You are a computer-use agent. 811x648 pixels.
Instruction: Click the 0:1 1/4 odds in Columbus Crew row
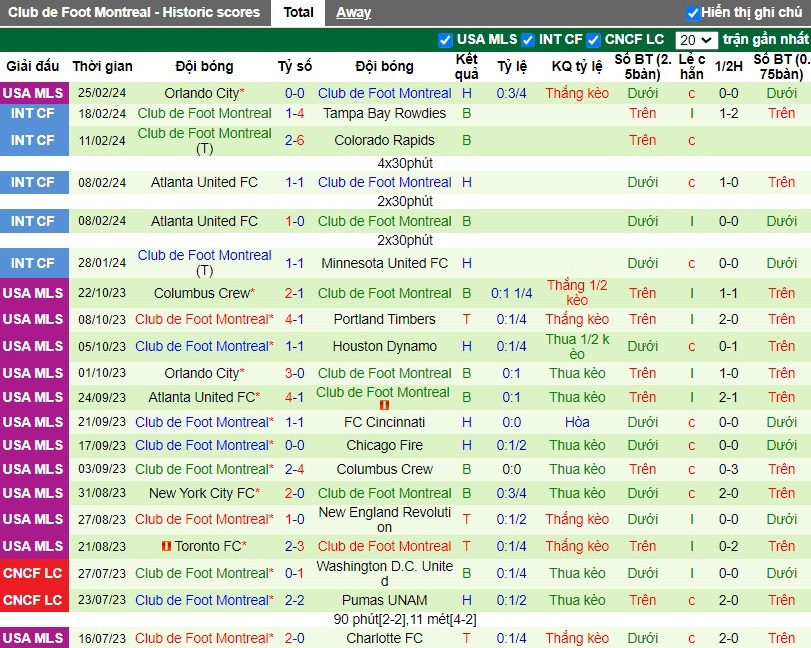pyautogui.click(x=511, y=293)
